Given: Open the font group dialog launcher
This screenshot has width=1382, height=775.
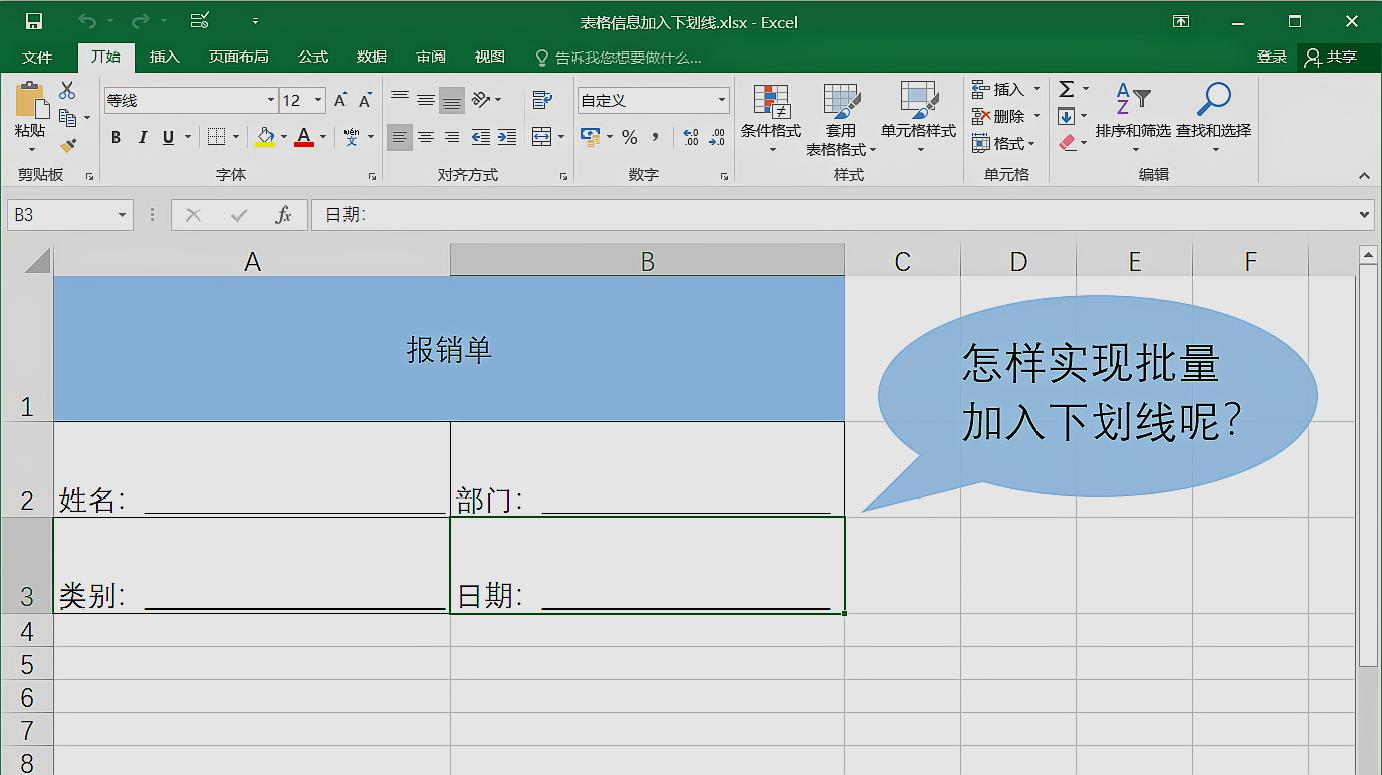Looking at the screenshot, I should 373,176.
